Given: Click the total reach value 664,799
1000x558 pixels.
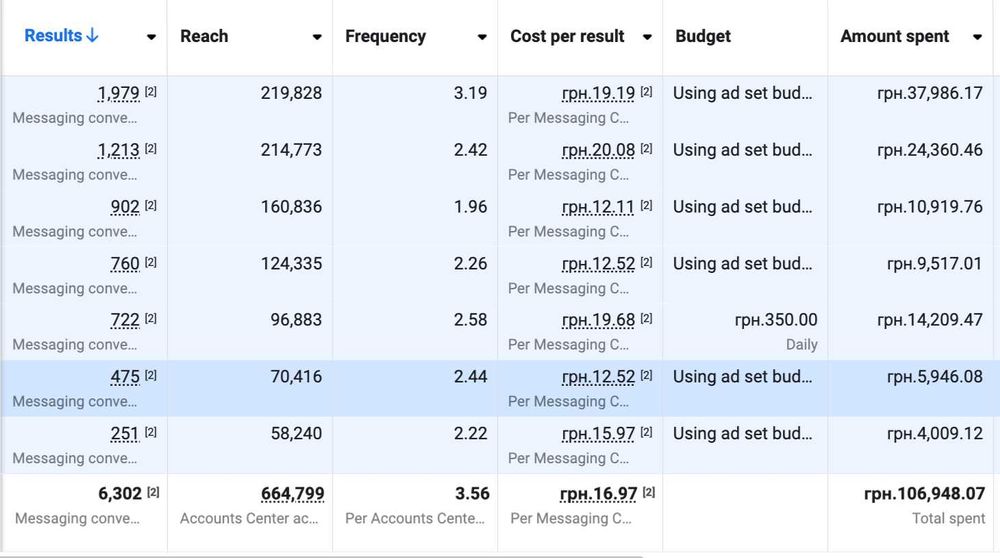Looking at the screenshot, I should [292, 494].
